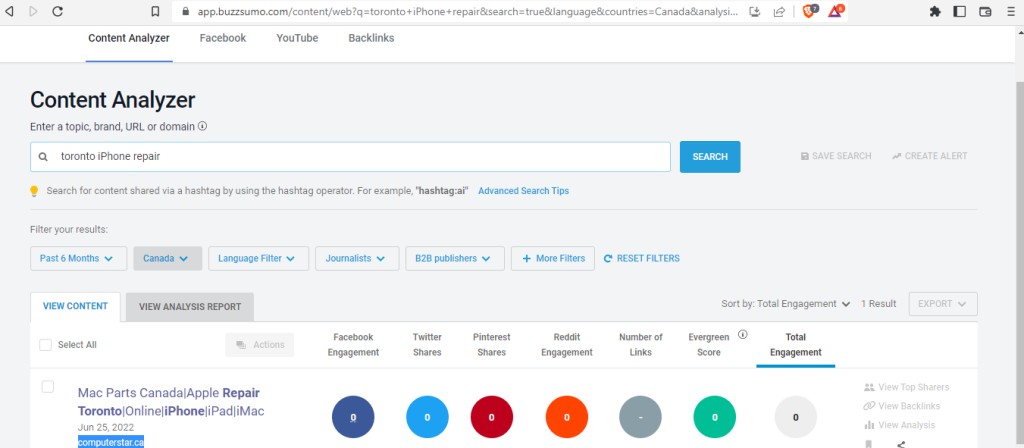This screenshot has height=448, width=1024.
Task: Click the blue SEARCH button
Action: 710,157
